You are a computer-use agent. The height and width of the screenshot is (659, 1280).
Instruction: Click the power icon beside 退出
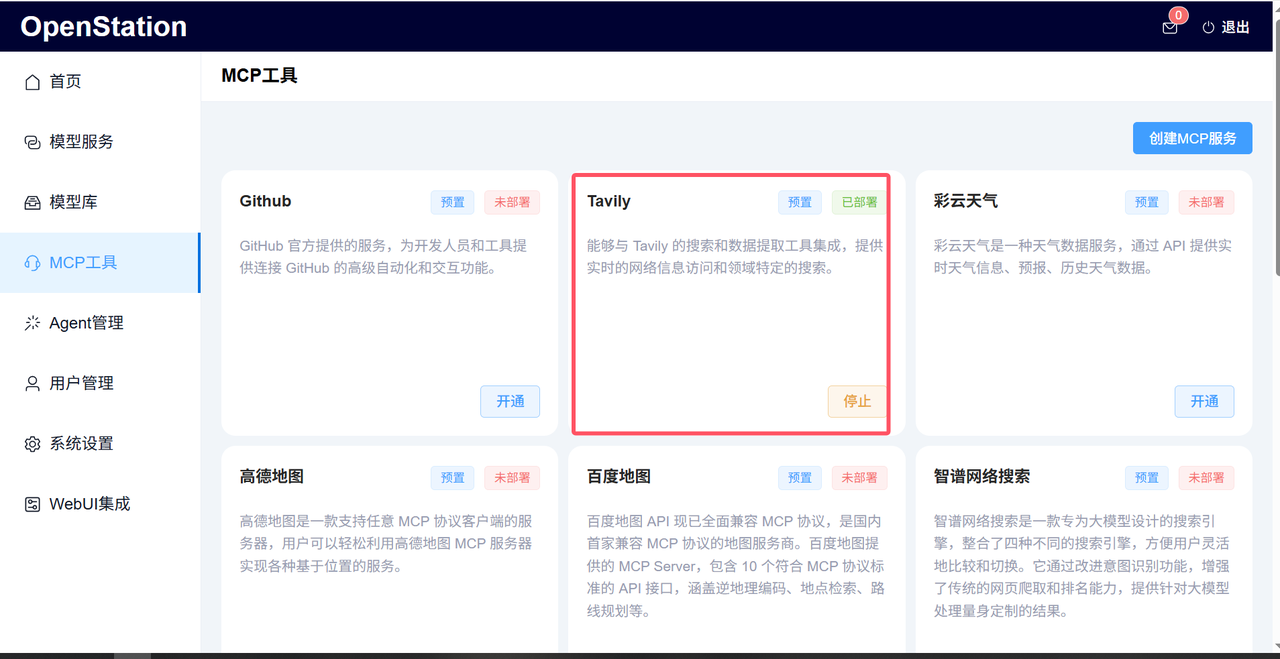click(x=1205, y=27)
